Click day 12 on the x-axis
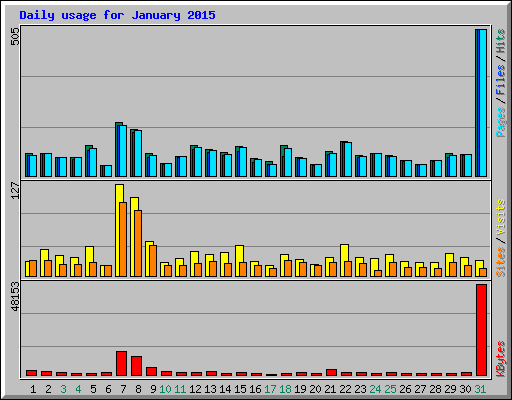512x400 pixels. pos(195,389)
